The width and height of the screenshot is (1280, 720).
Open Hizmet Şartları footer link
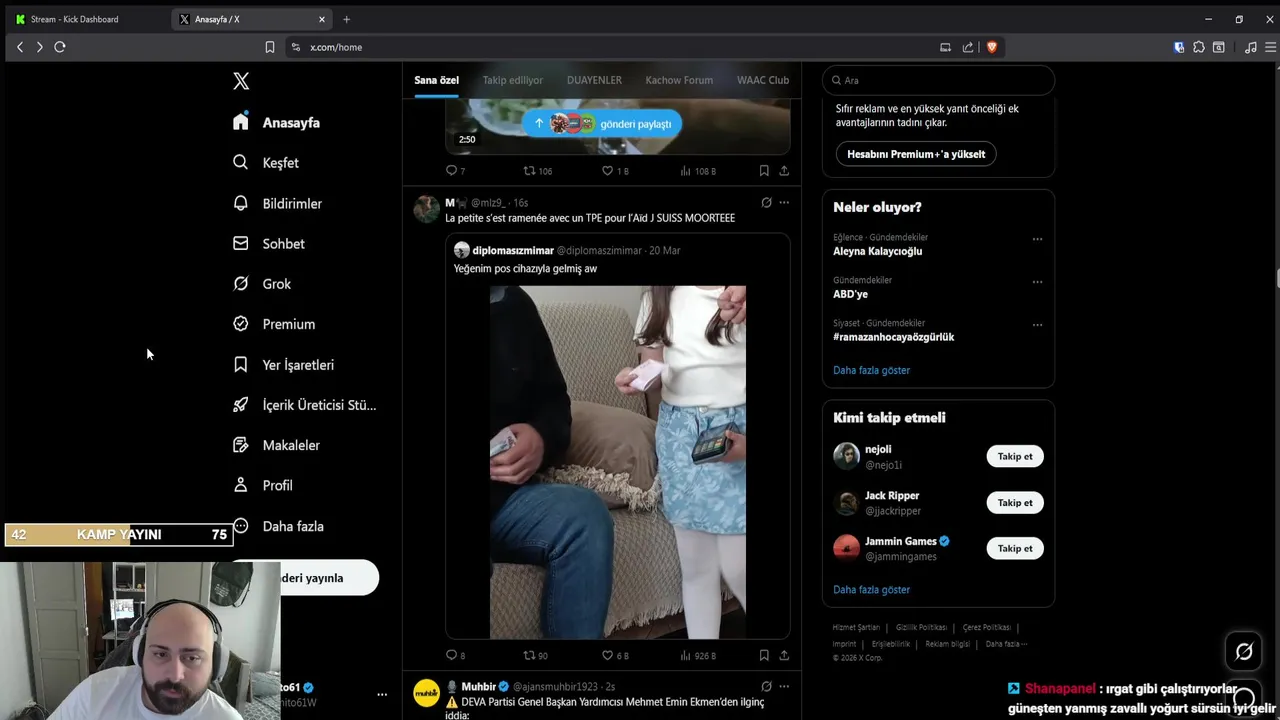point(856,628)
